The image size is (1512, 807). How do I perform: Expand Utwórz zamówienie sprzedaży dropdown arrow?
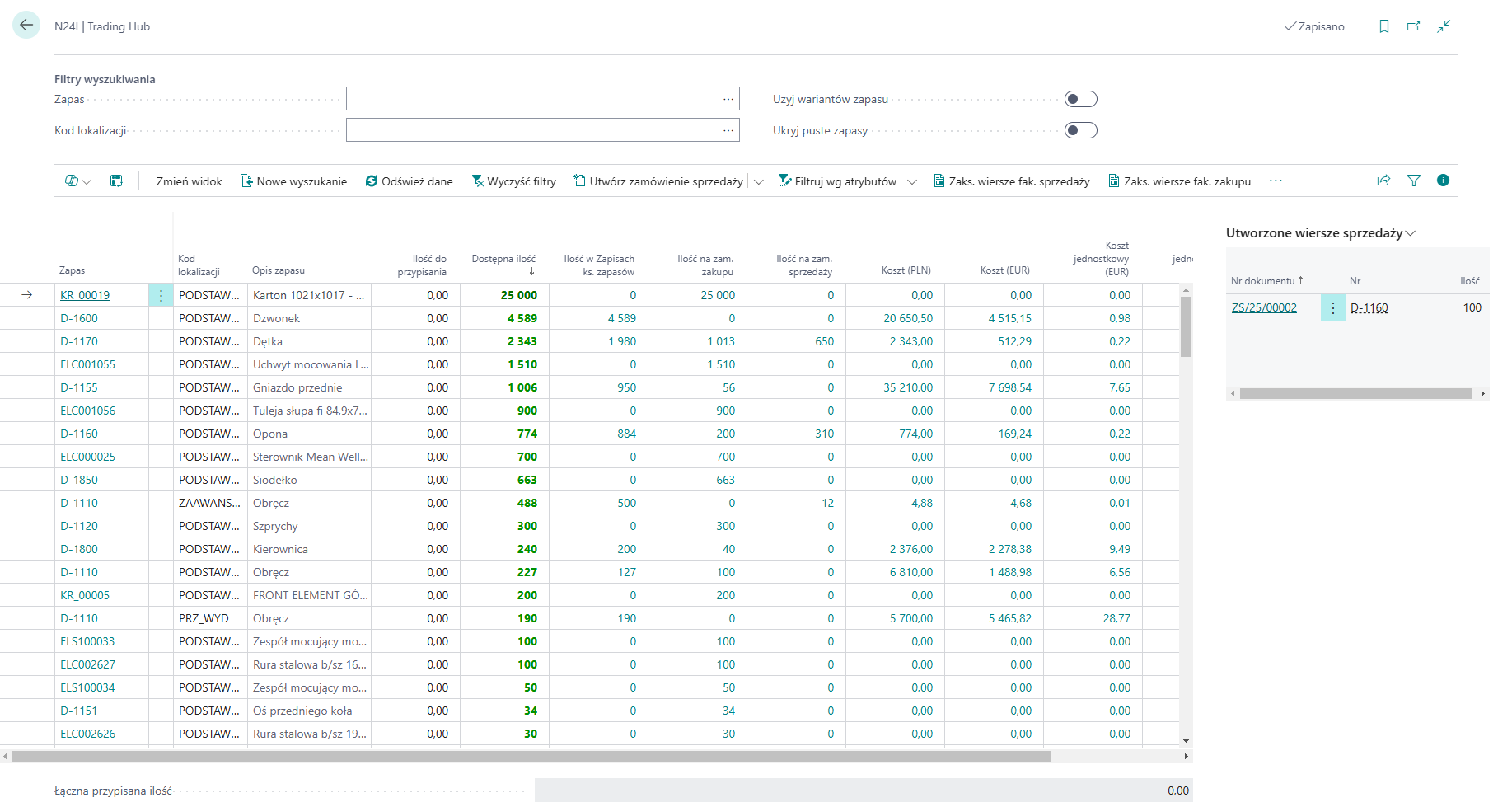coord(759,181)
